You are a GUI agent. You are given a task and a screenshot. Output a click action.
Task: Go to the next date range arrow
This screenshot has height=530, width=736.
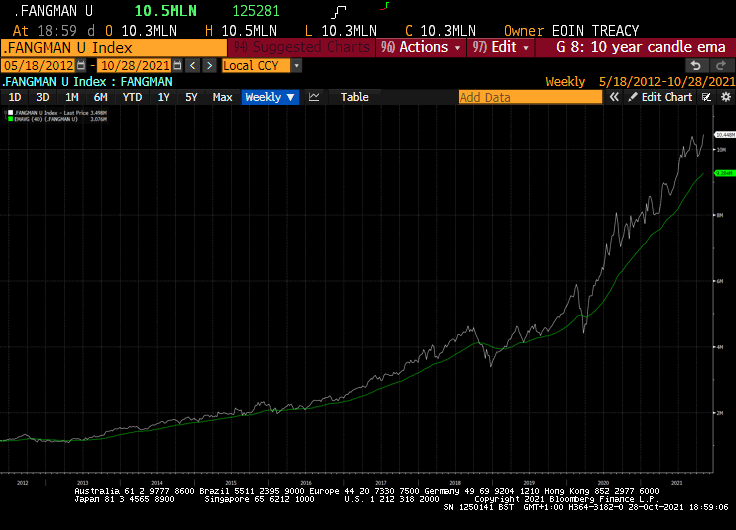point(209,66)
